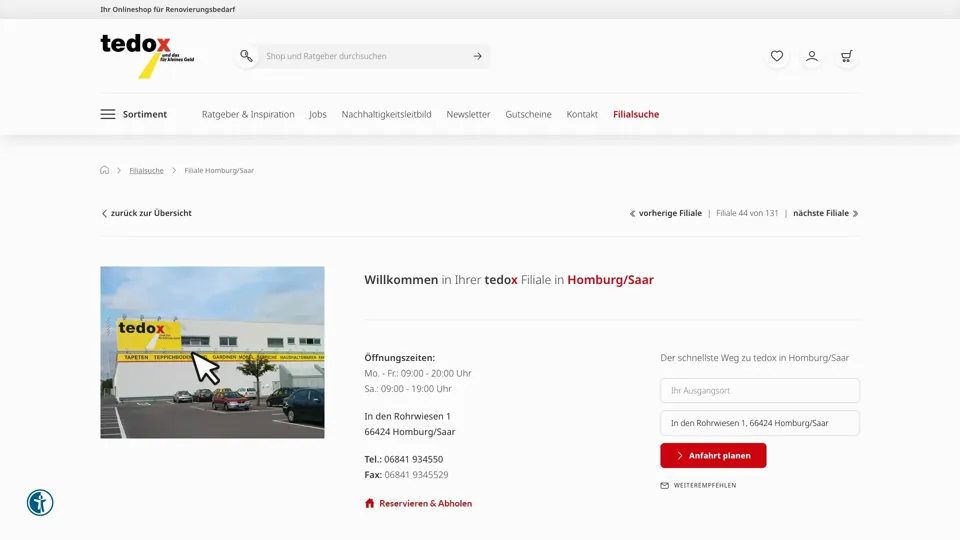Click the Mo. - Fr. opening hours line

[418, 373]
